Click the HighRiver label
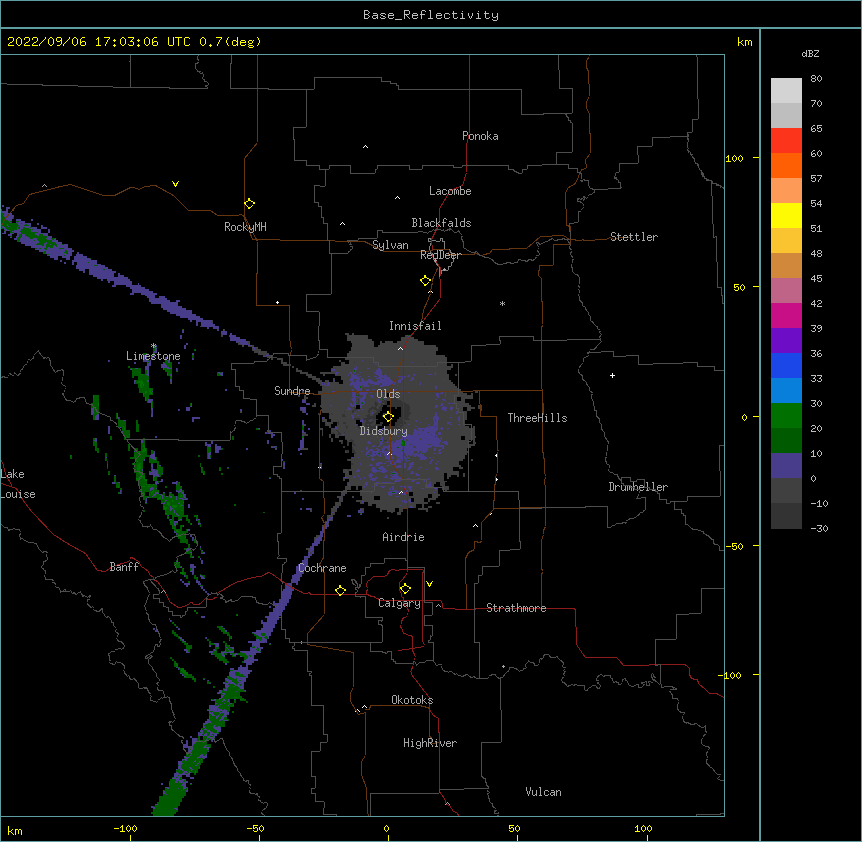The image size is (862, 842). point(430,743)
